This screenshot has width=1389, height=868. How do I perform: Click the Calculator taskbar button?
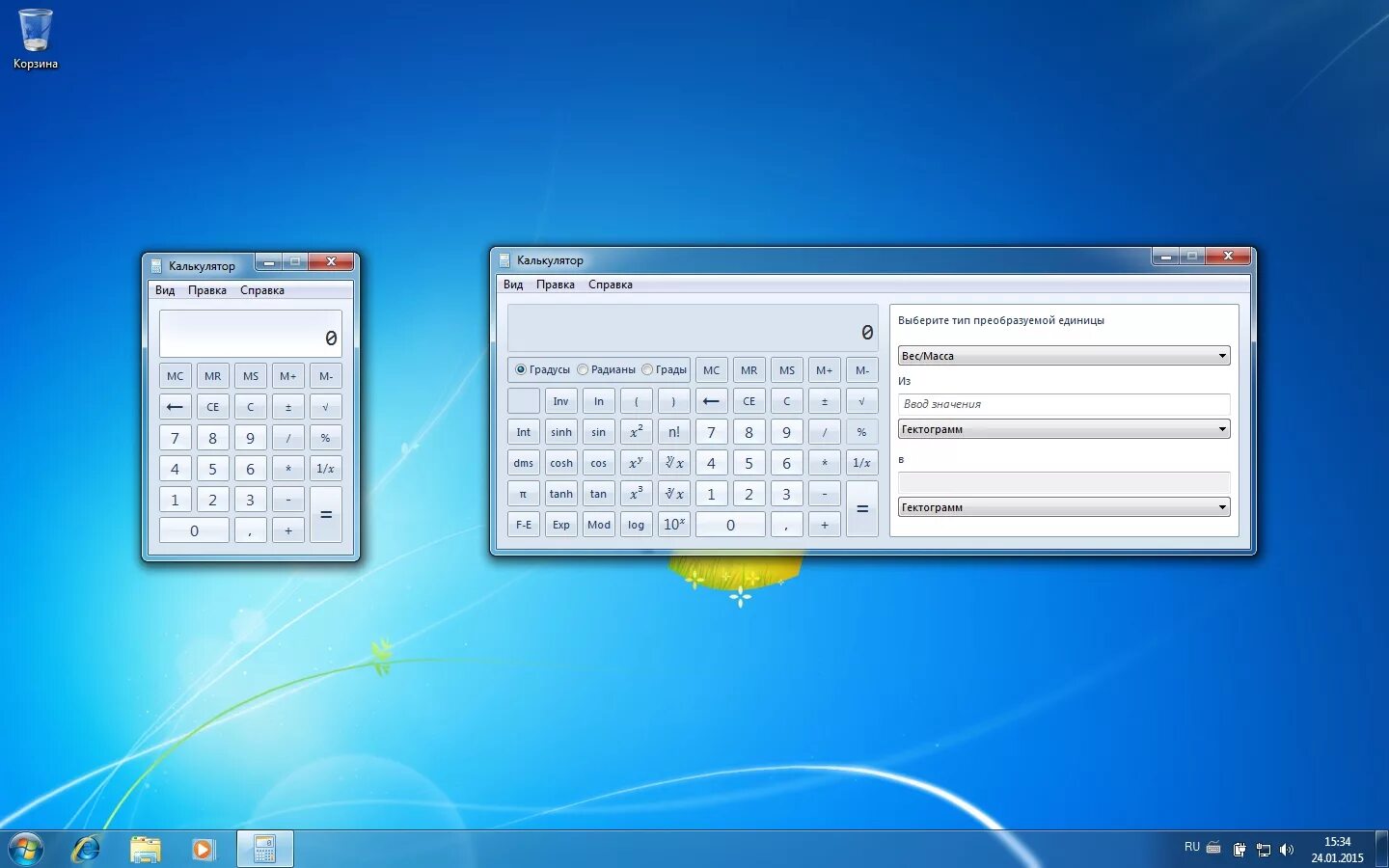pyautogui.click(x=264, y=850)
